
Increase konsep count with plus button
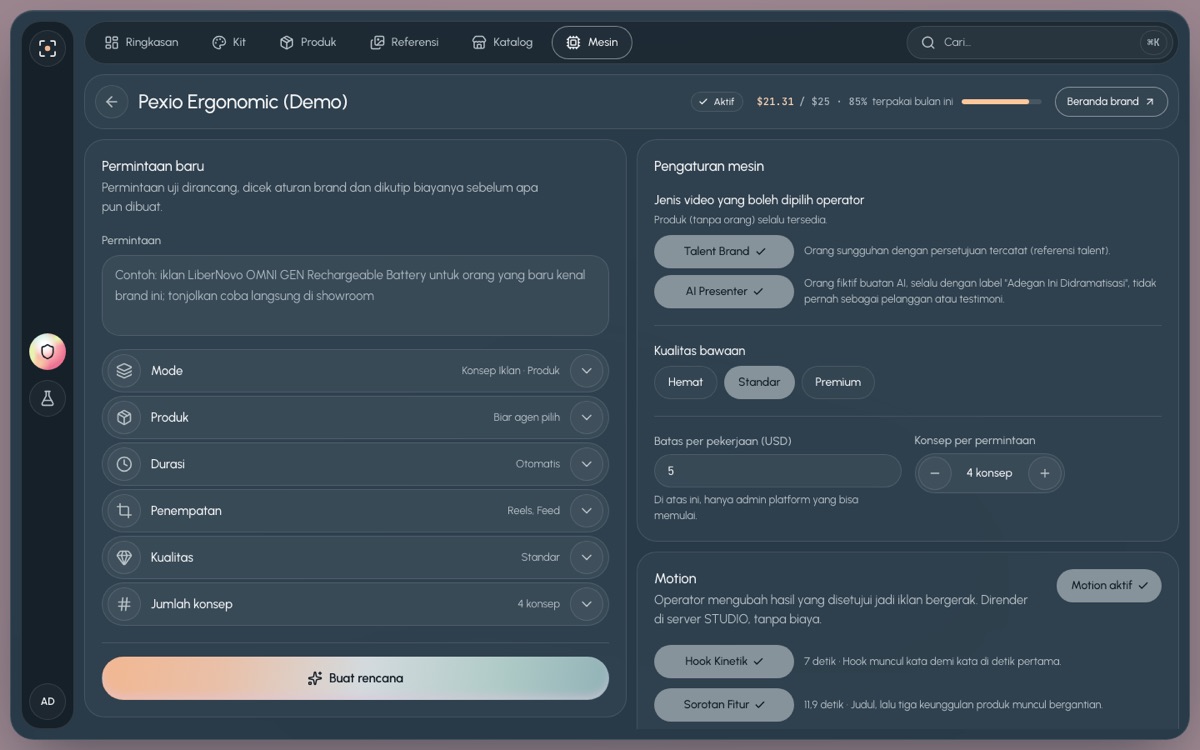[x=1044, y=473]
